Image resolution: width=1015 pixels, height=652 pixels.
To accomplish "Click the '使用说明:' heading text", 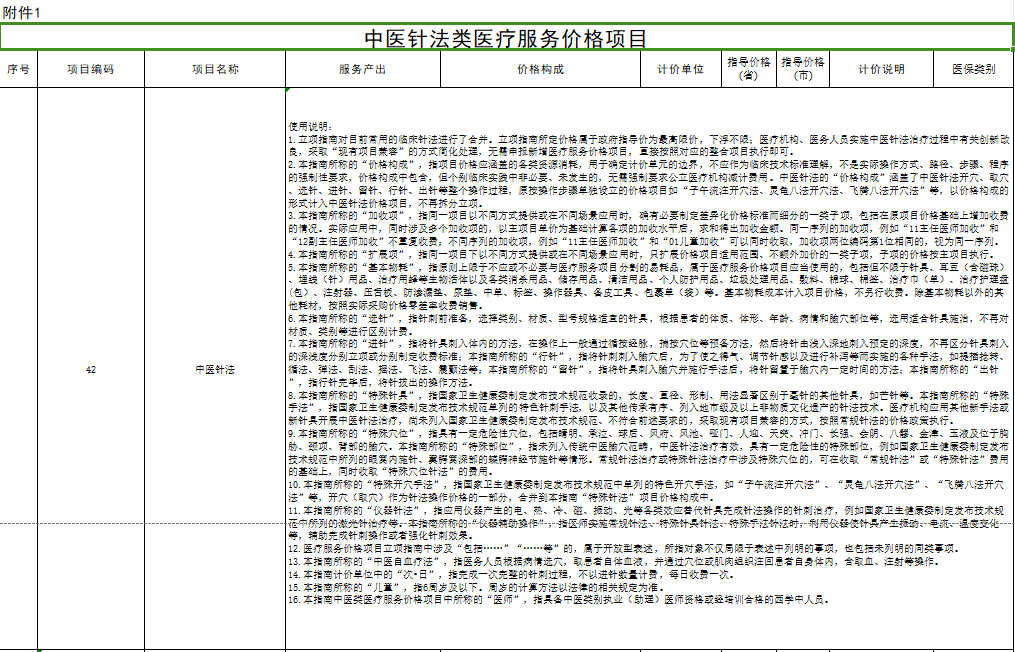I will point(308,127).
